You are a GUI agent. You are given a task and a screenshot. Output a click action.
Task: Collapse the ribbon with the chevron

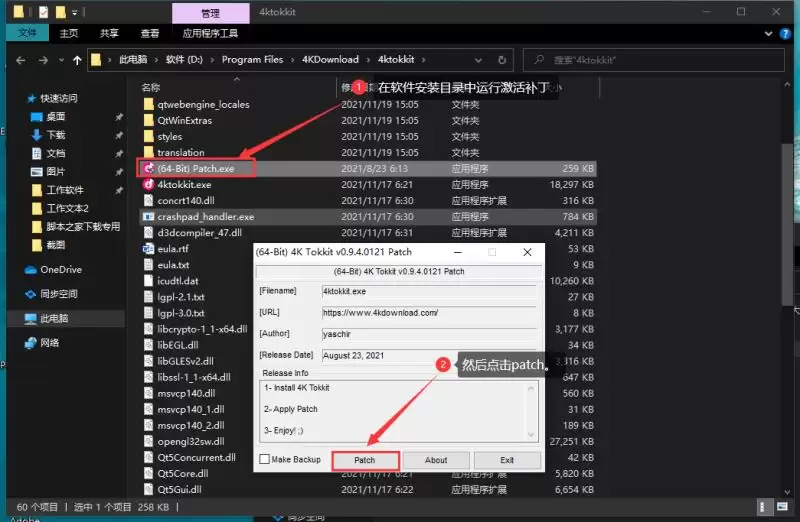click(x=768, y=34)
